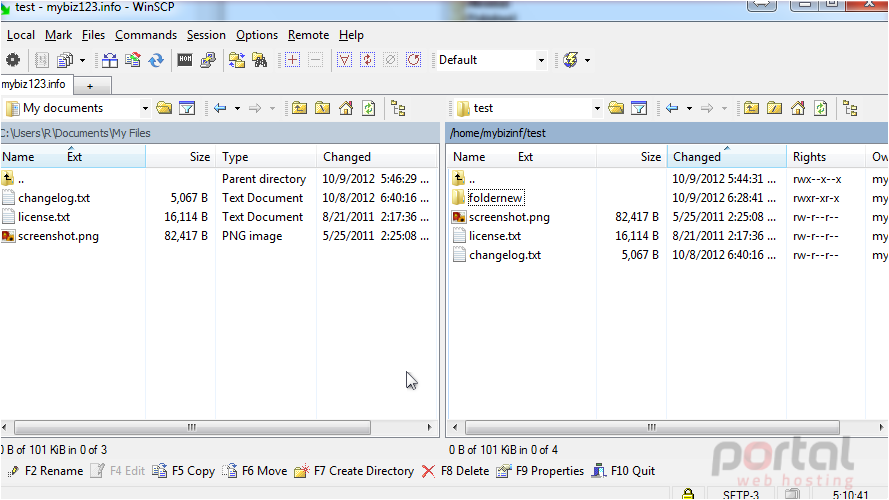The height and width of the screenshot is (500, 889).
Task: Click local panel Back arrow
Action: (x=221, y=108)
